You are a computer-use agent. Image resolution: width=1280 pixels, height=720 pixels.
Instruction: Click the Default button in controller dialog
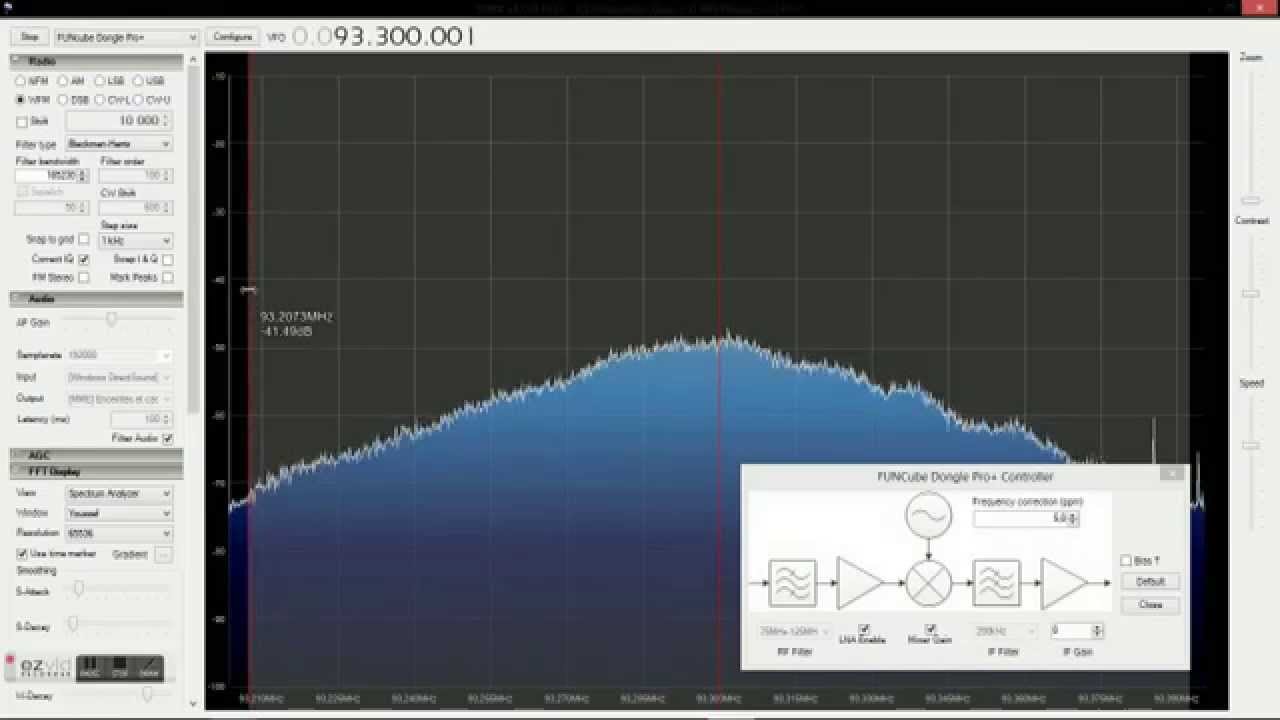click(x=1150, y=581)
